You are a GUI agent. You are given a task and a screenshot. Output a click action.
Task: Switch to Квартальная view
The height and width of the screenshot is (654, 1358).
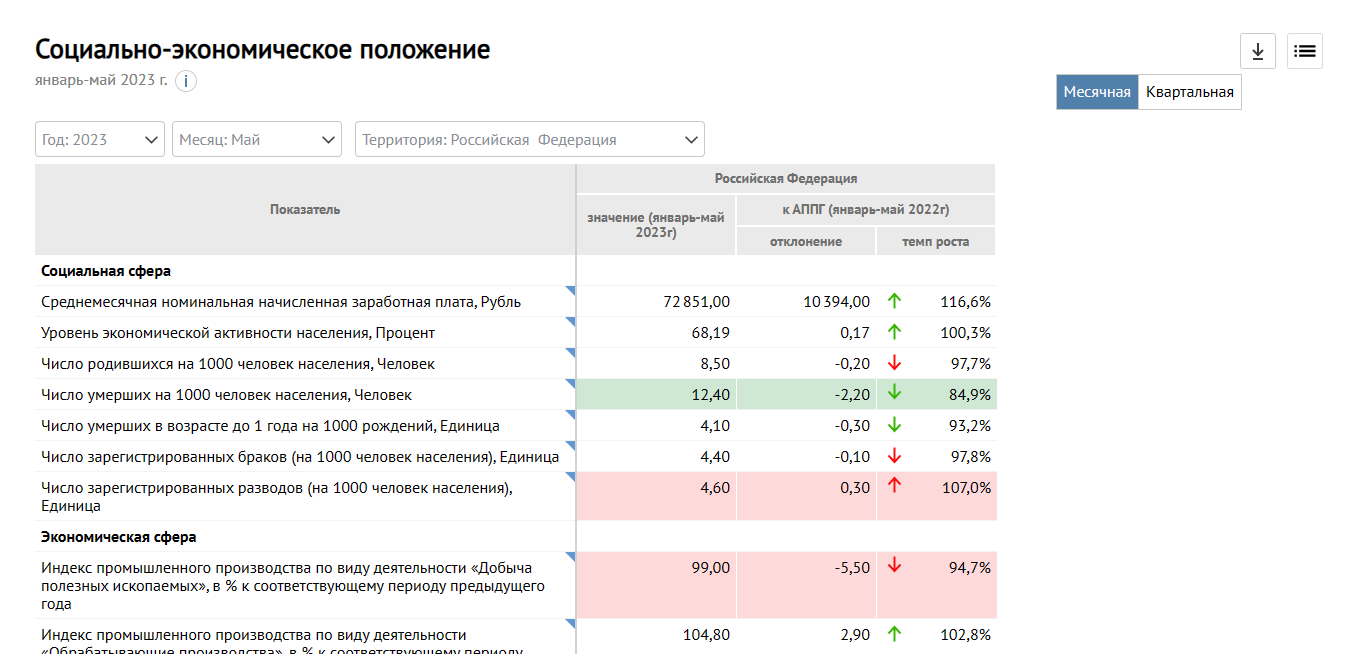(x=1189, y=92)
